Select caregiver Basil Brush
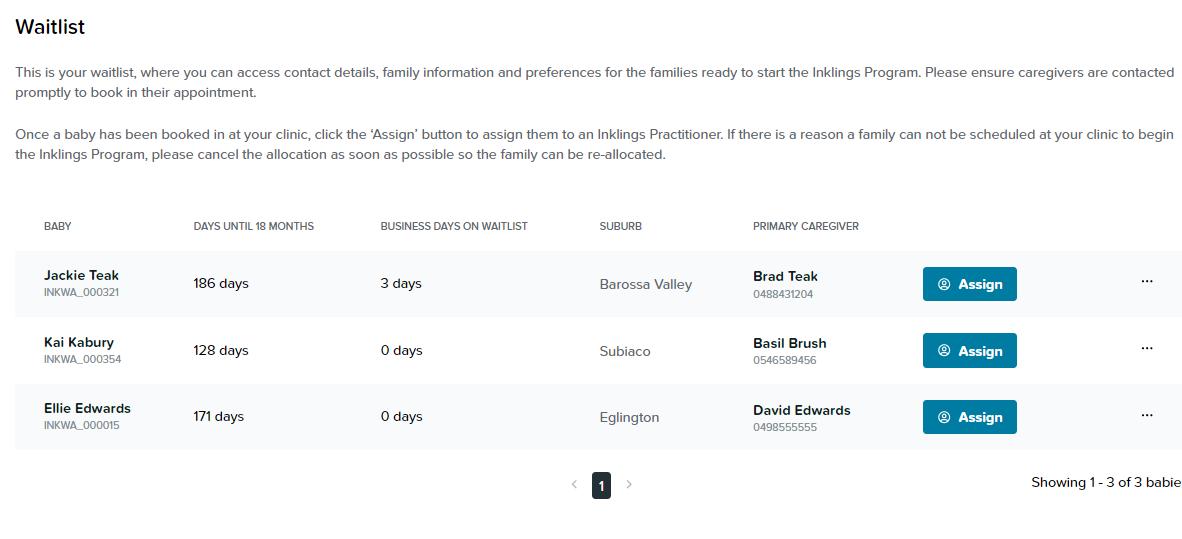This screenshot has width=1182, height=539. pos(789,343)
